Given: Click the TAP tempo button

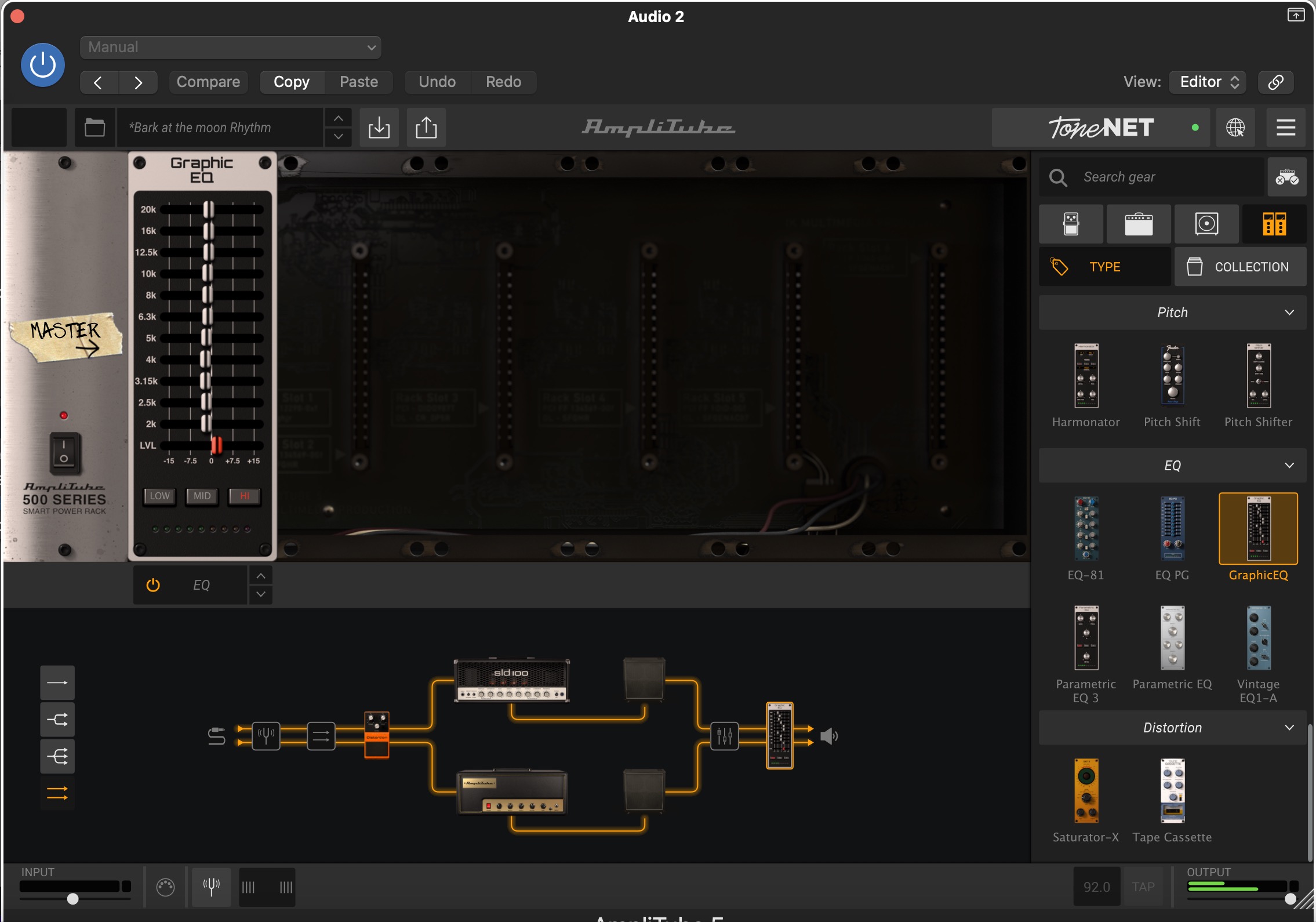Looking at the screenshot, I should tap(1143, 887).
